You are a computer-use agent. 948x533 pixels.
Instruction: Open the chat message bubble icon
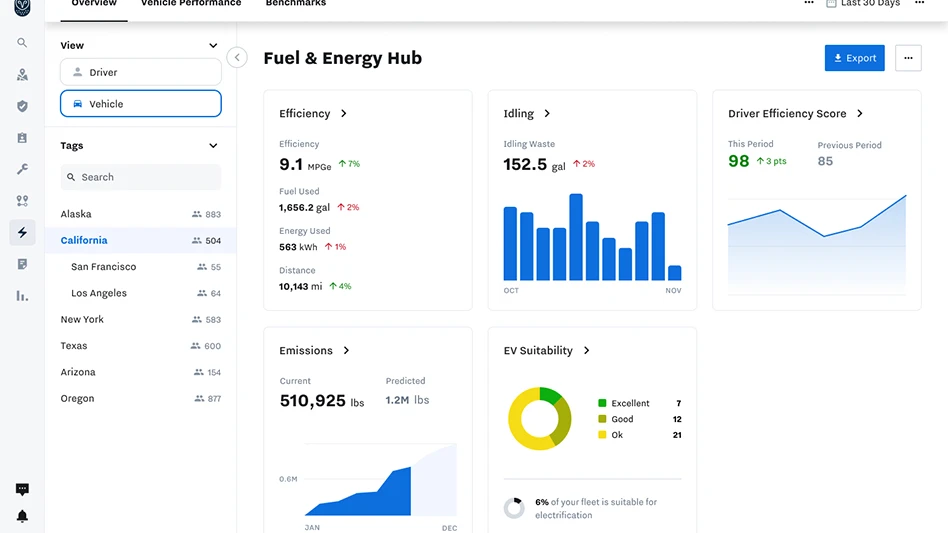(22, 489)
